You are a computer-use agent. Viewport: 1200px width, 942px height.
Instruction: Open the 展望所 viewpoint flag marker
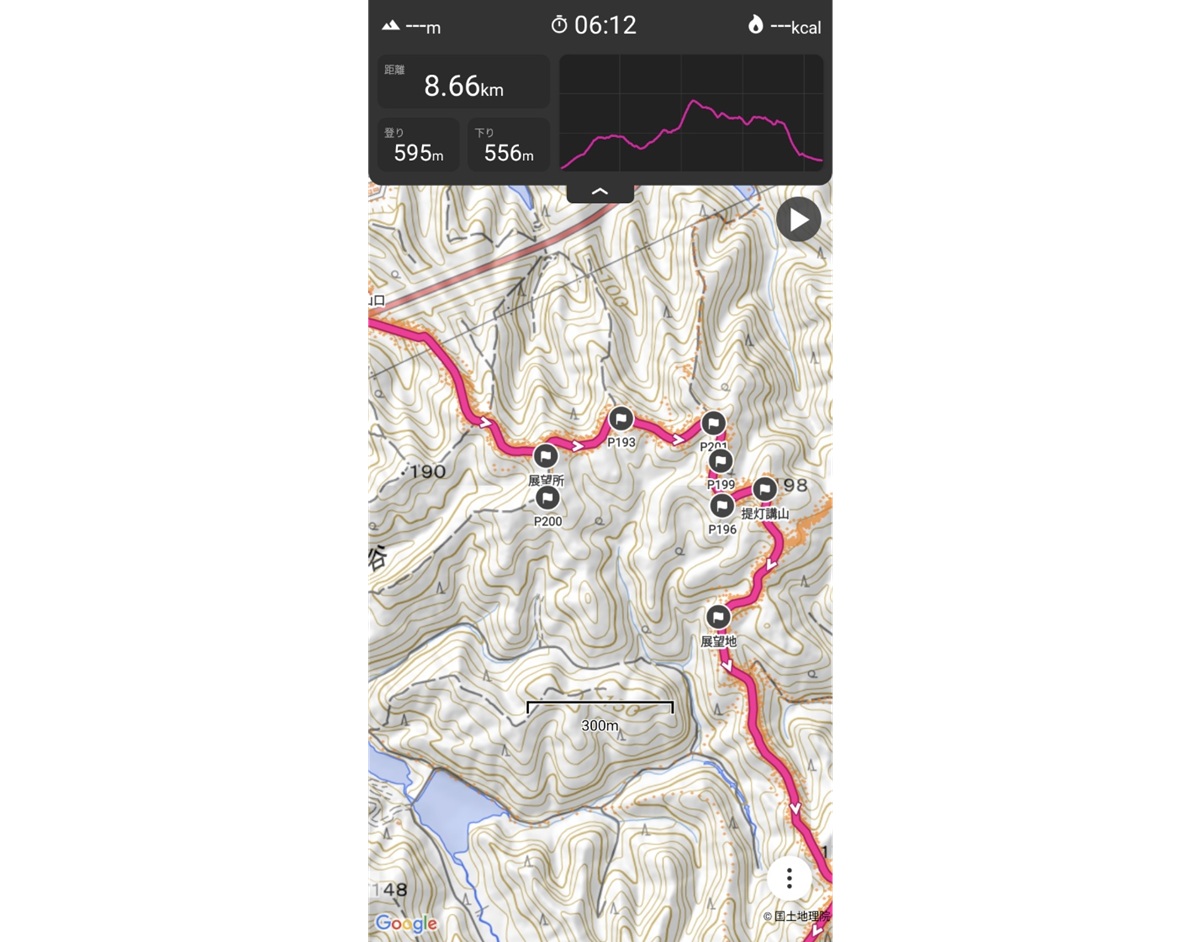click(x=545, y=457)
